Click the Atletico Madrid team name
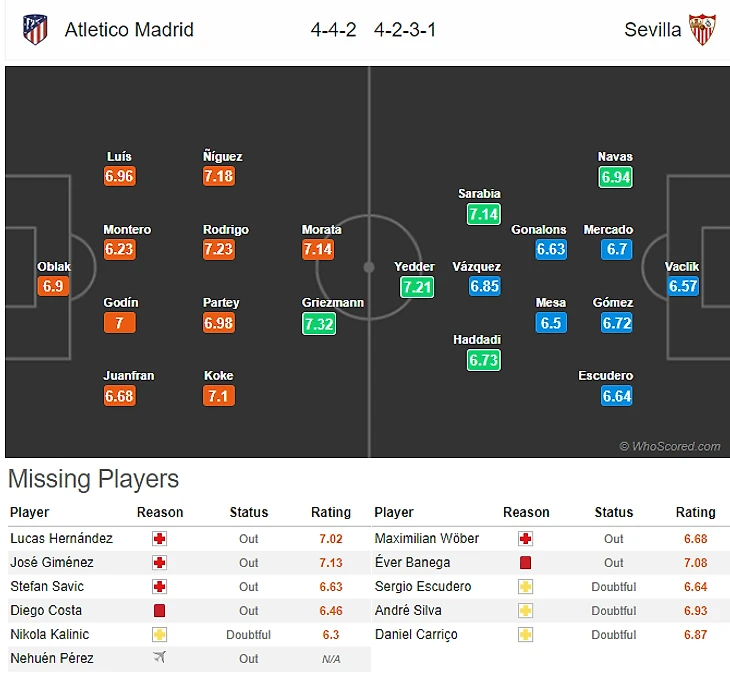The height and width of the screenshot is (673, 730). pos(129,30)
